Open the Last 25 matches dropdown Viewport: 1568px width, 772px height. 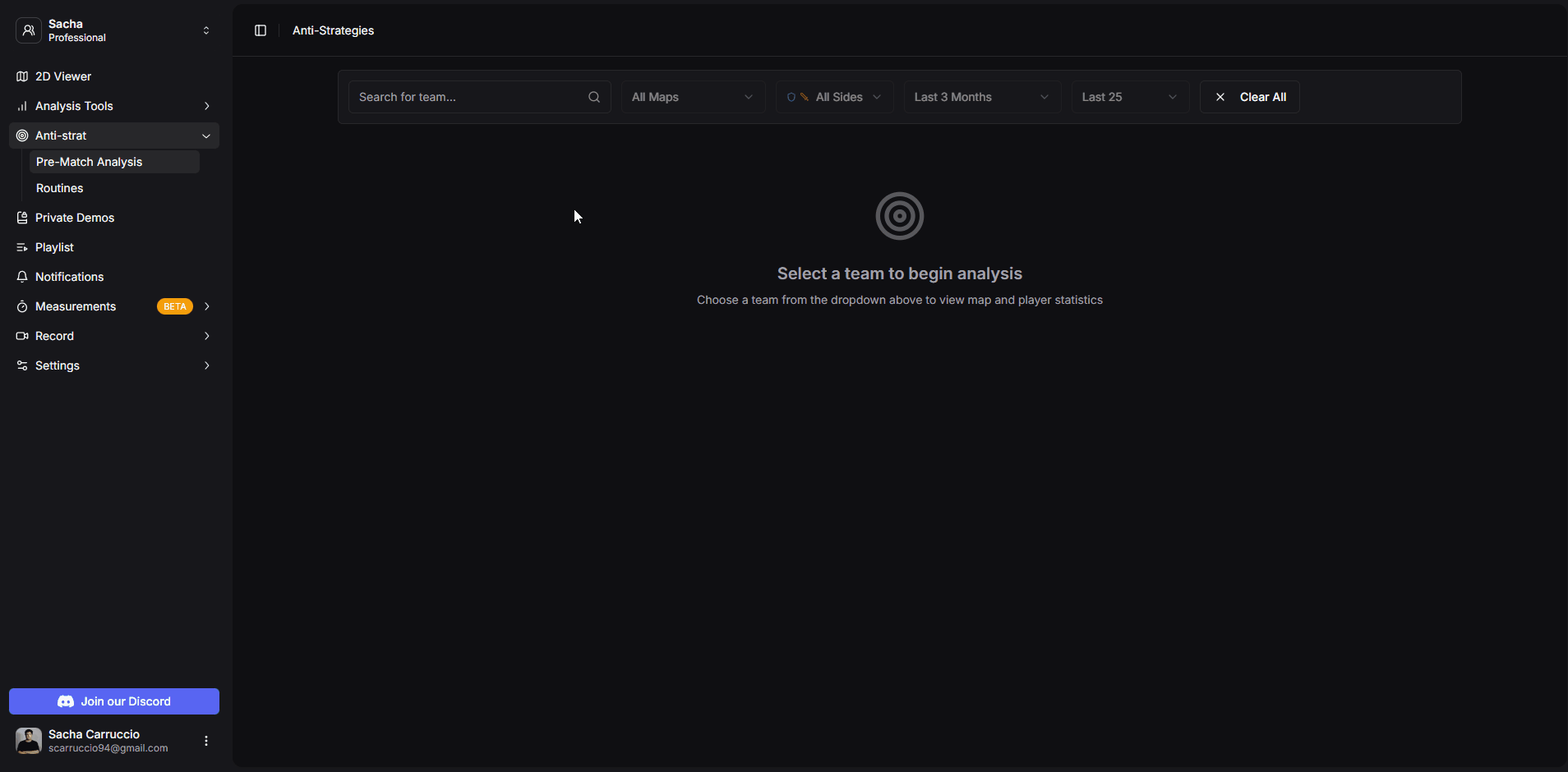(1129, 97)
